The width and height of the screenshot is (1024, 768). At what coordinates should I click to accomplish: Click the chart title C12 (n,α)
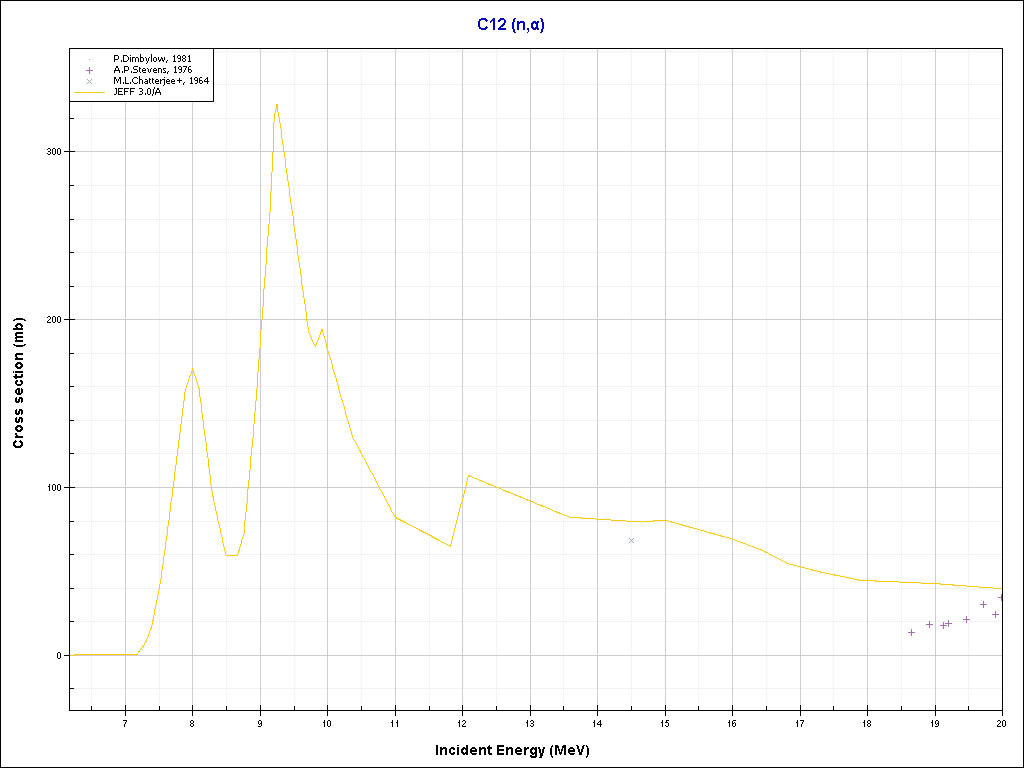pos(510,25)
